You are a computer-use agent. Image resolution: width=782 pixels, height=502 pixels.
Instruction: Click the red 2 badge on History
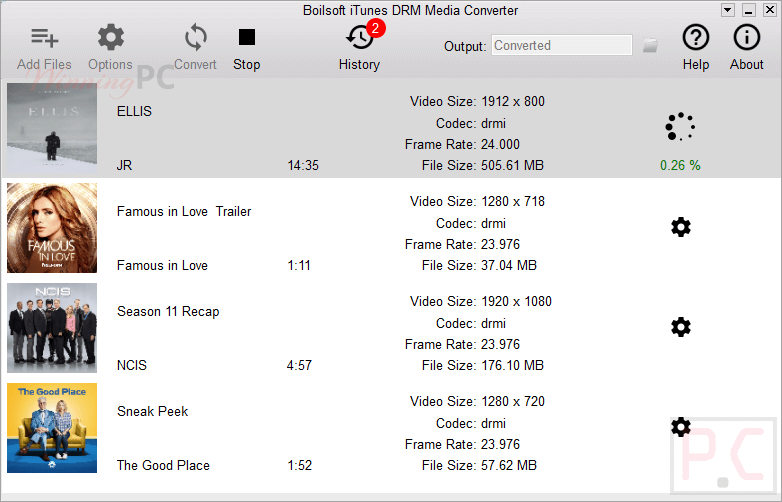point(376,28)
